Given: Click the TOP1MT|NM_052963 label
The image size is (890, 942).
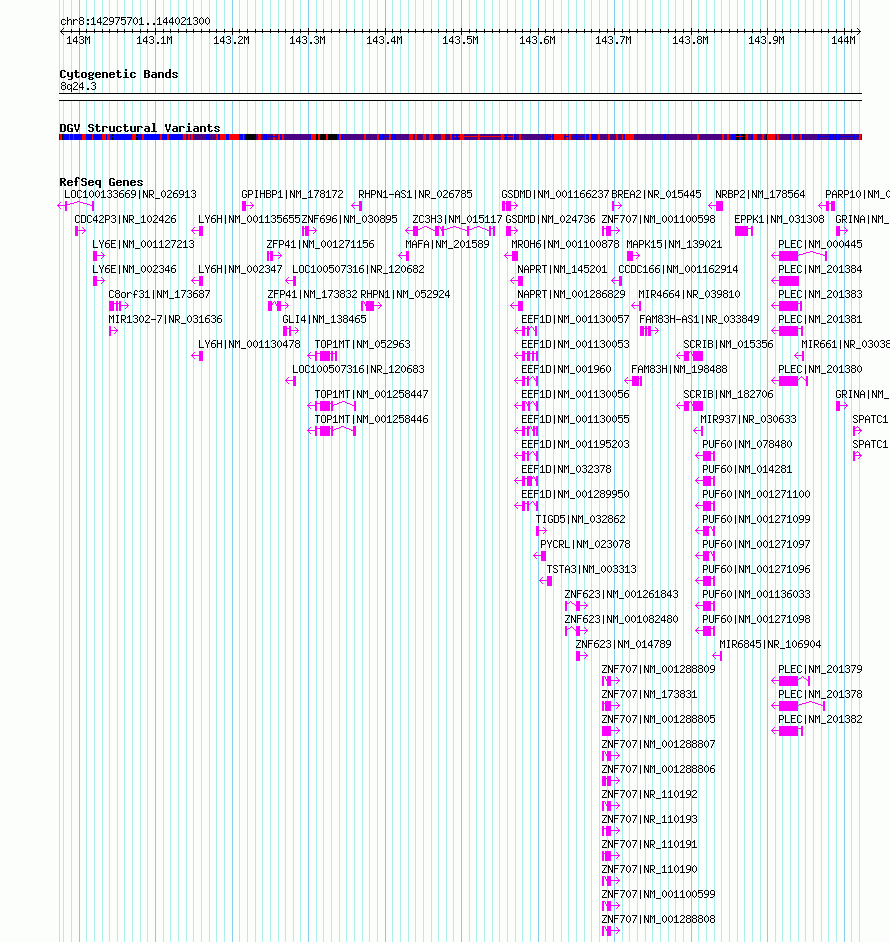Looking at the screenshot, I should point(362,344).
